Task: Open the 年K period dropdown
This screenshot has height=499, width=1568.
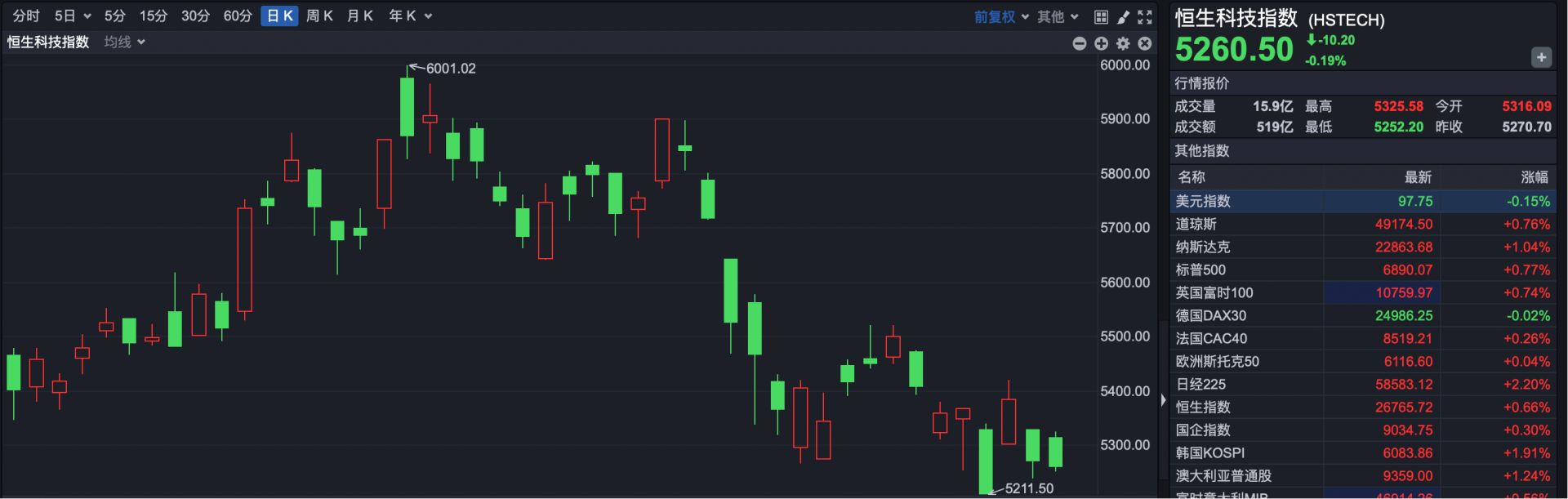Action: (410, 16)
